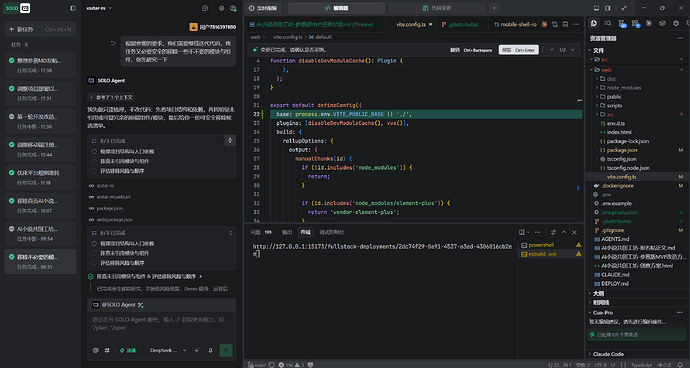Image resolution: width=690 pixels, height=368 pixels.
Task: Toggle the SOLO mode switch at top-left
Action: click(x=17, y=8)
